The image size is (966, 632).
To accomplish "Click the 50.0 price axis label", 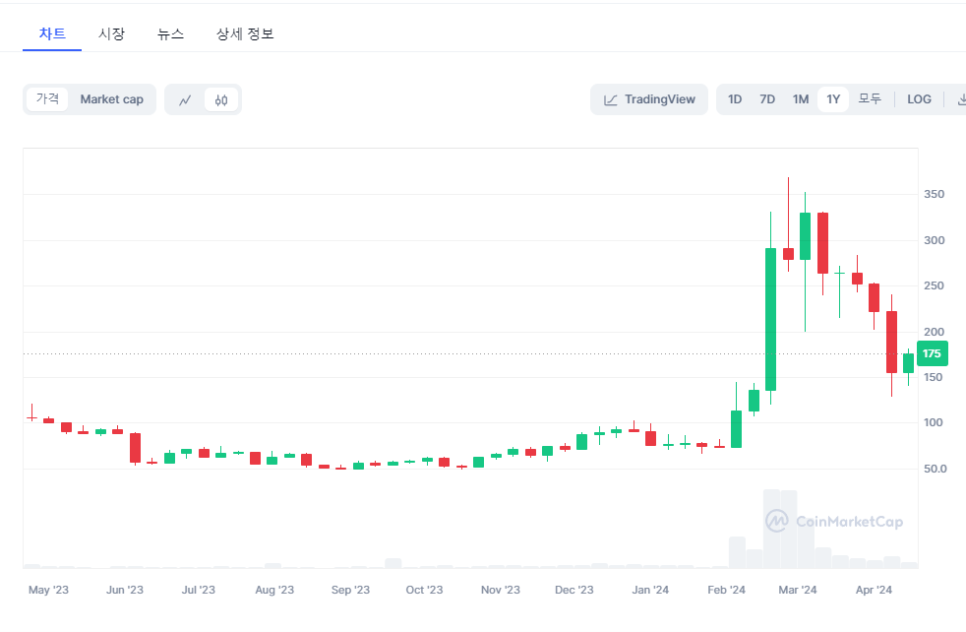I will 935,469.
